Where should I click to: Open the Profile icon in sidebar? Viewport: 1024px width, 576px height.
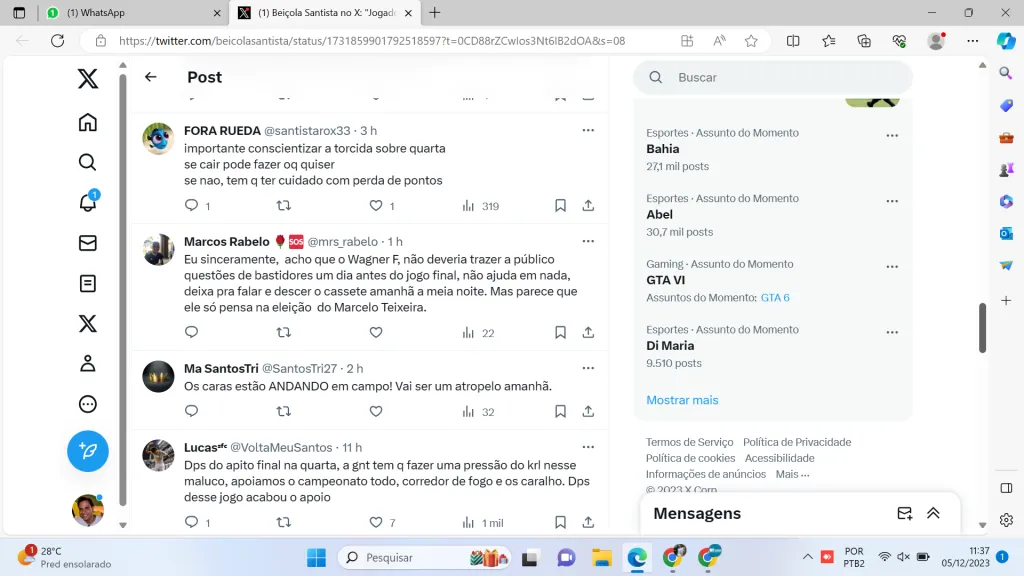pyautogui.click(x=88, y=364)
